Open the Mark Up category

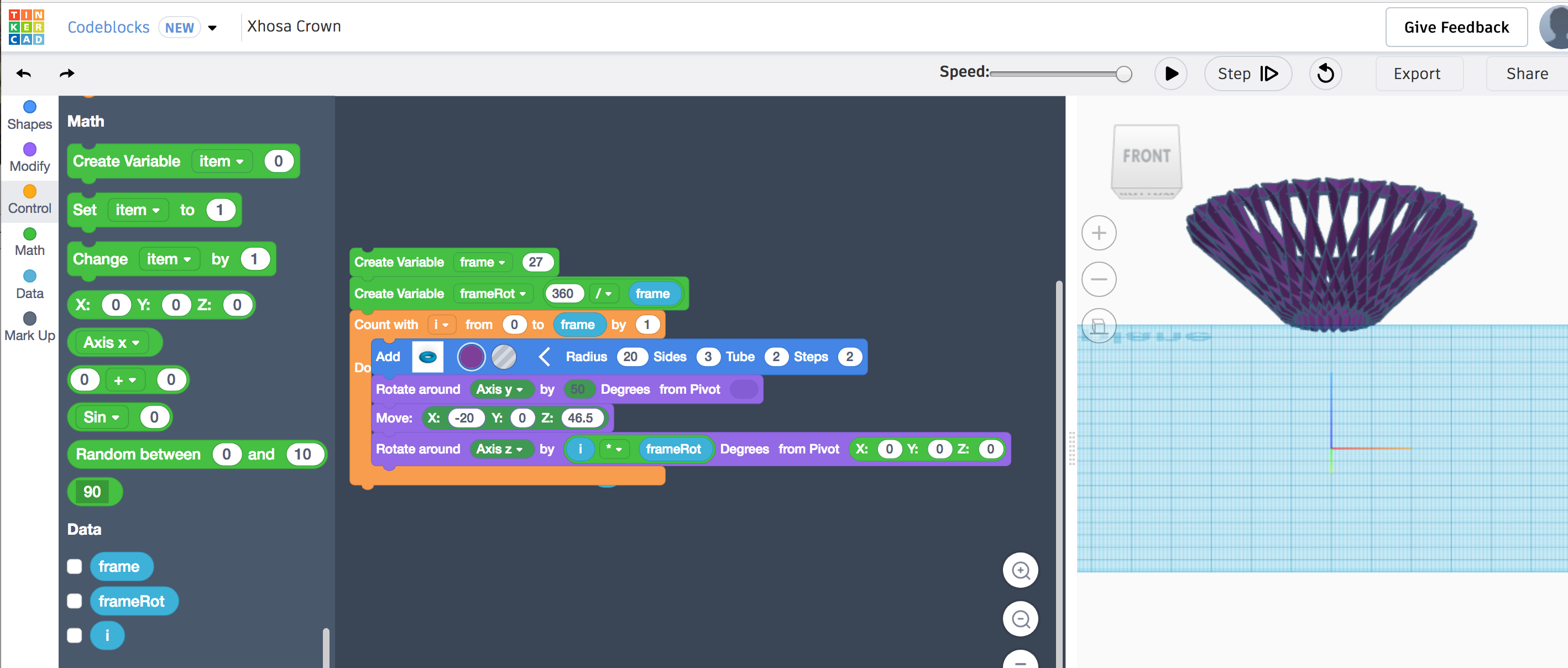[29, 327]
